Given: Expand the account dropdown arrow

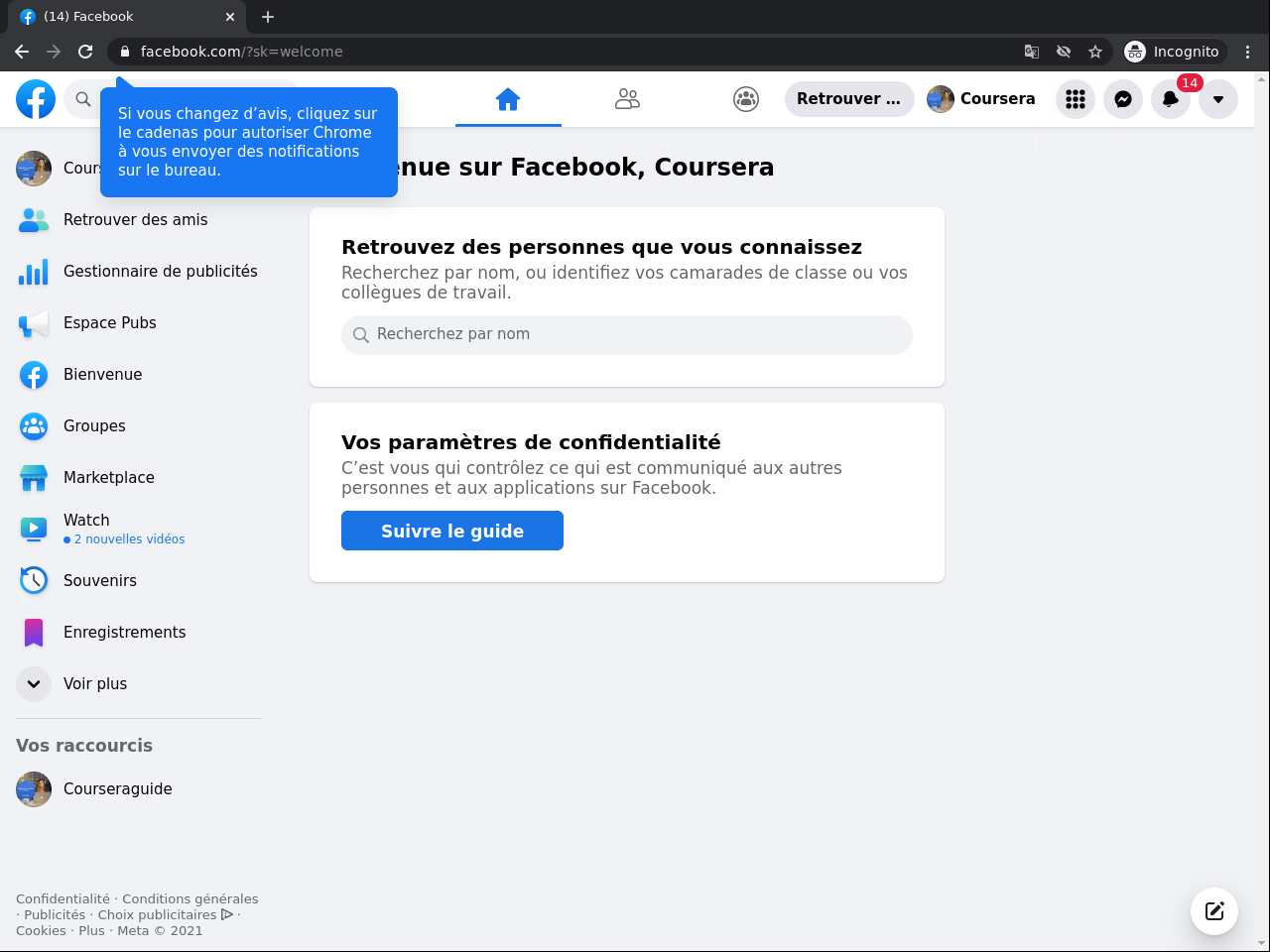Looking at the screenshot, I should (x=1218, y=99).
